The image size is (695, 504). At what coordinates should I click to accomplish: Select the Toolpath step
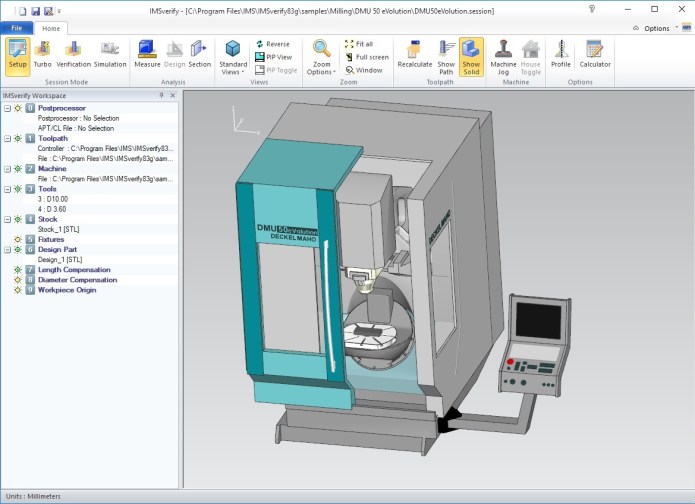tap(53, 138)
